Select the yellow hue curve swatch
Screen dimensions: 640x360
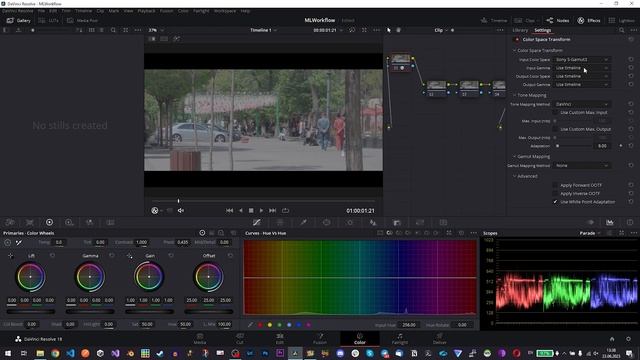click(270, 325)
